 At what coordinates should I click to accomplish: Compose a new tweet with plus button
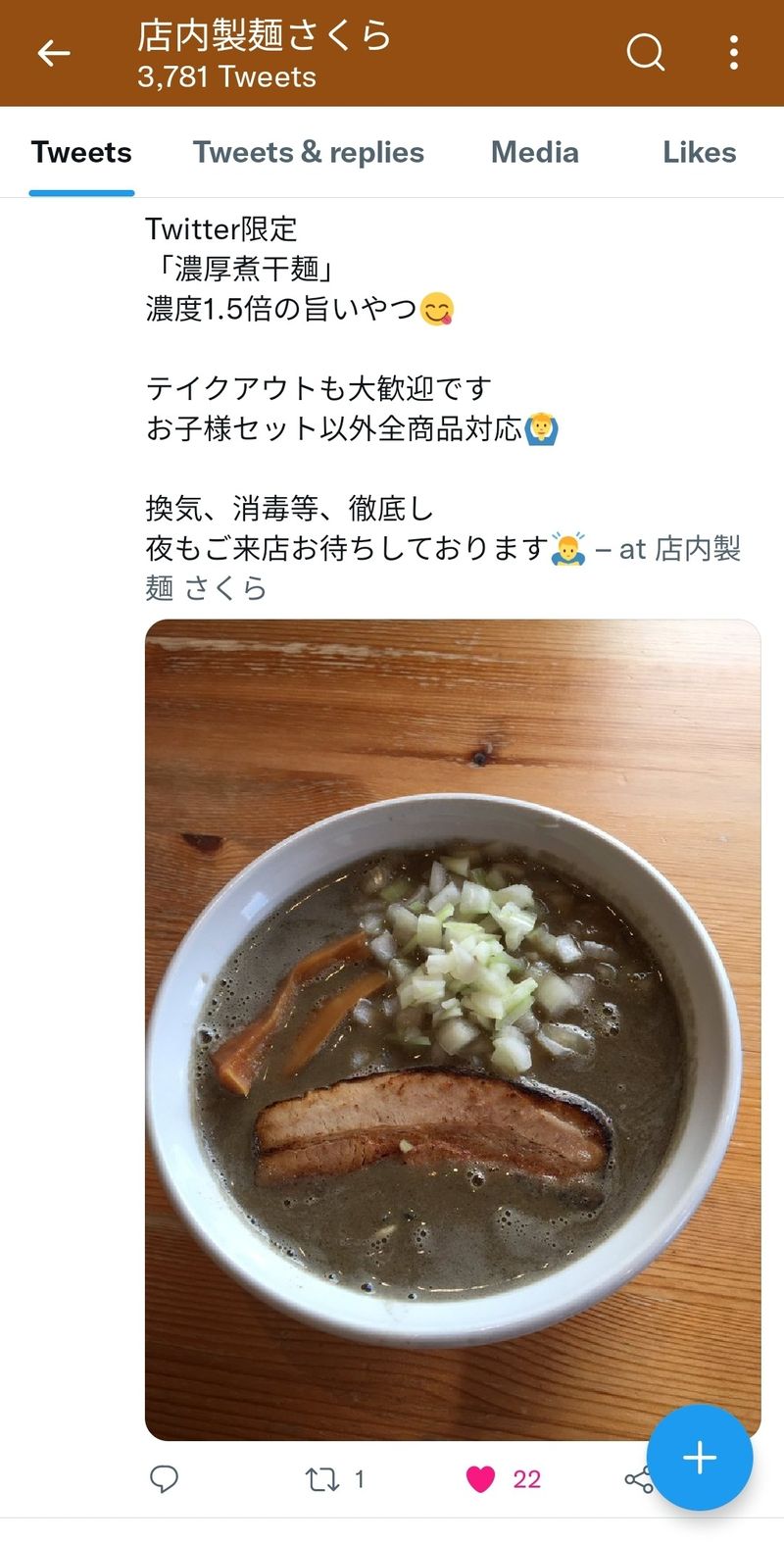tap(700, 1458)
